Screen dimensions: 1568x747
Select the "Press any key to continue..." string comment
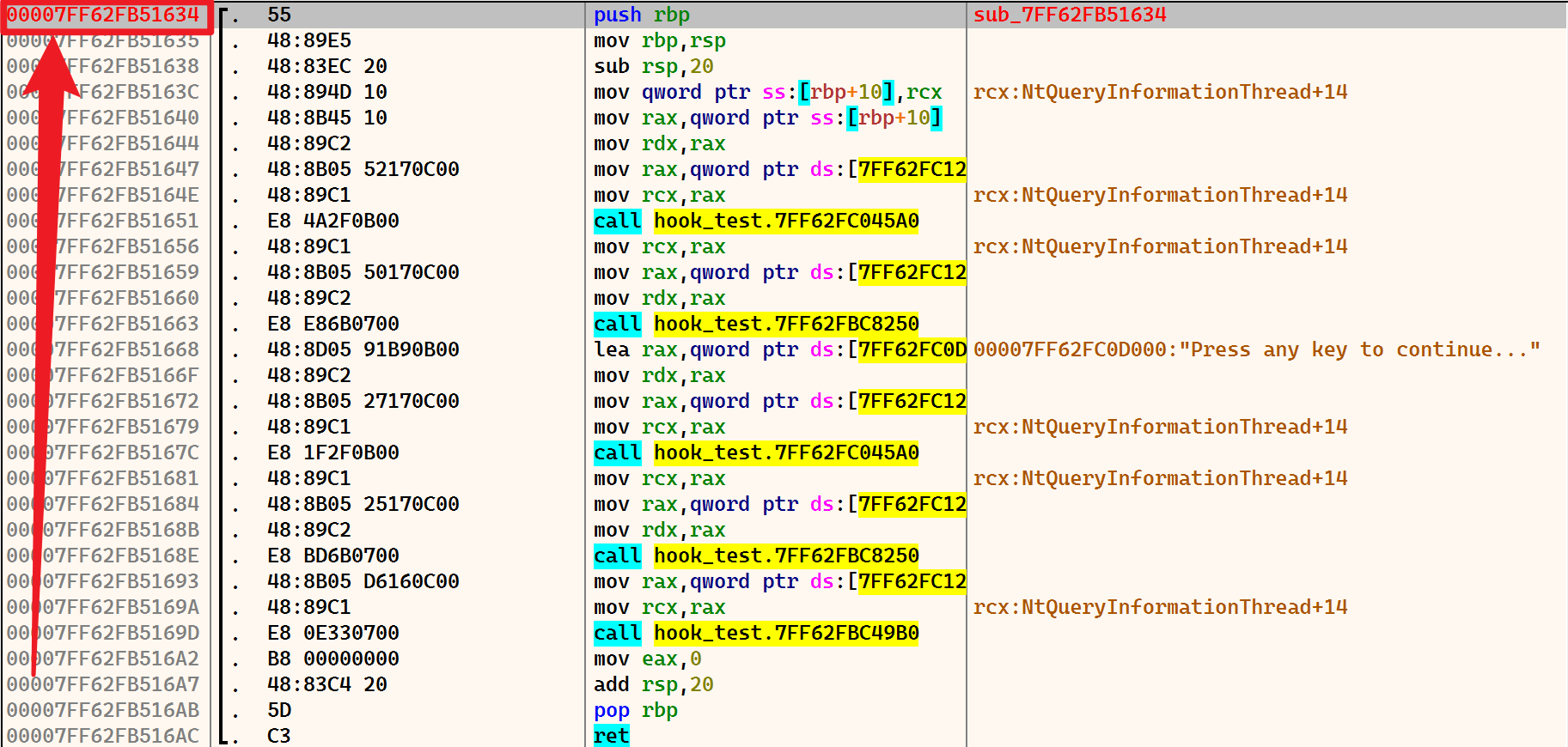tap(1257, 350)
